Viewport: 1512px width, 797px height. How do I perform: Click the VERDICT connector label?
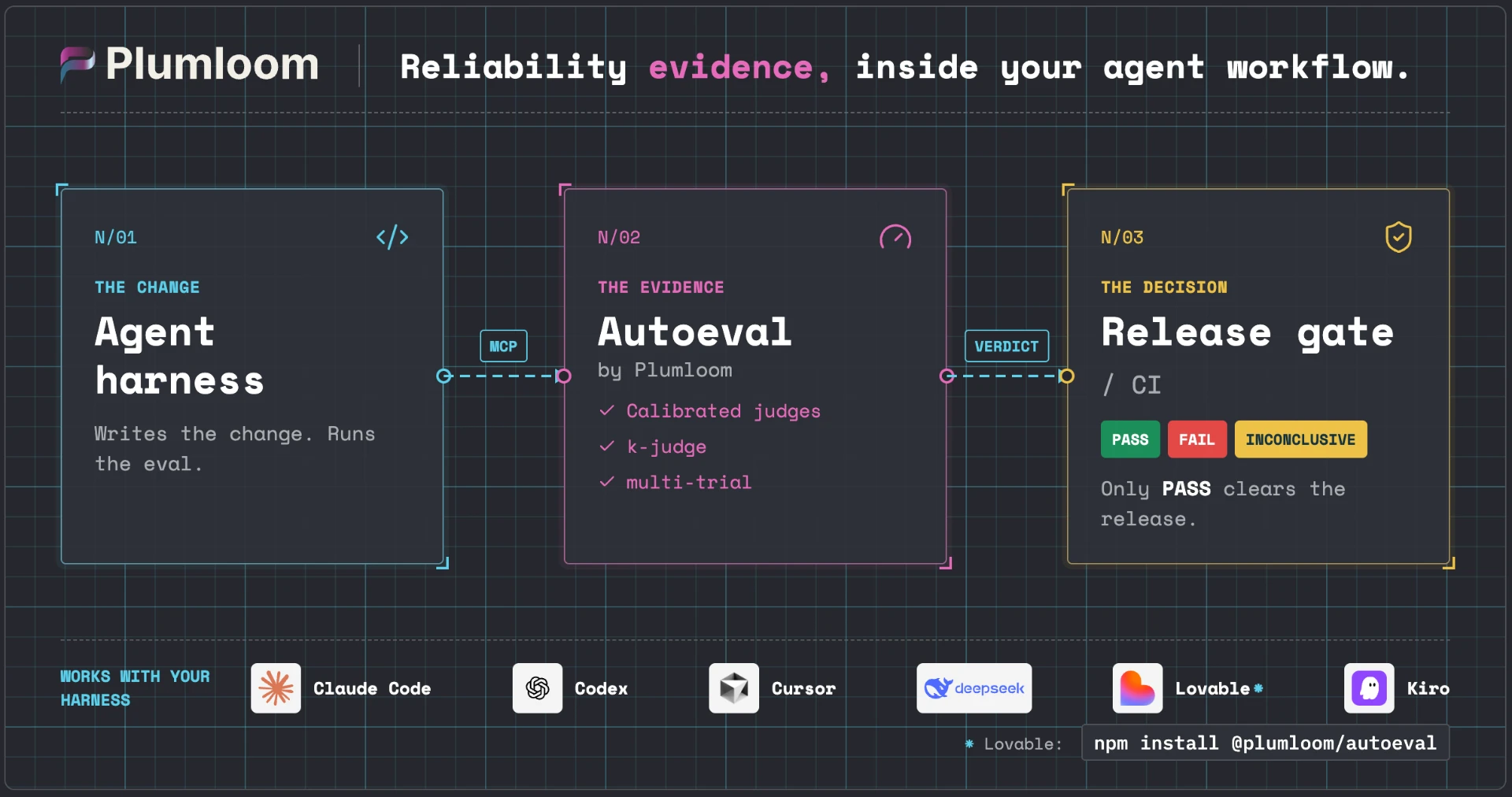coord(1006,346)
